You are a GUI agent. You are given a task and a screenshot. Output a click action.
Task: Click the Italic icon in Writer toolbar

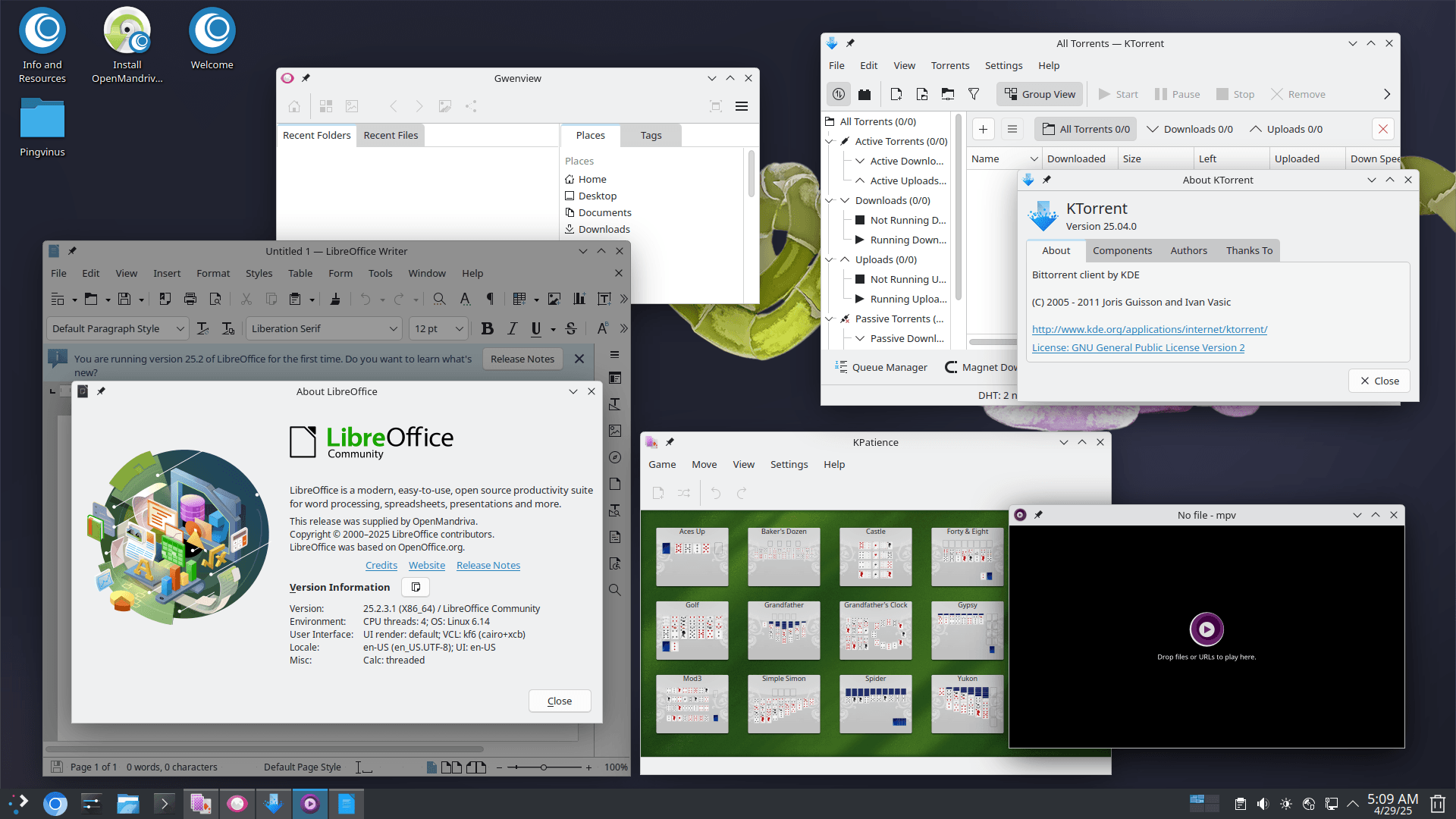point(512,328)
